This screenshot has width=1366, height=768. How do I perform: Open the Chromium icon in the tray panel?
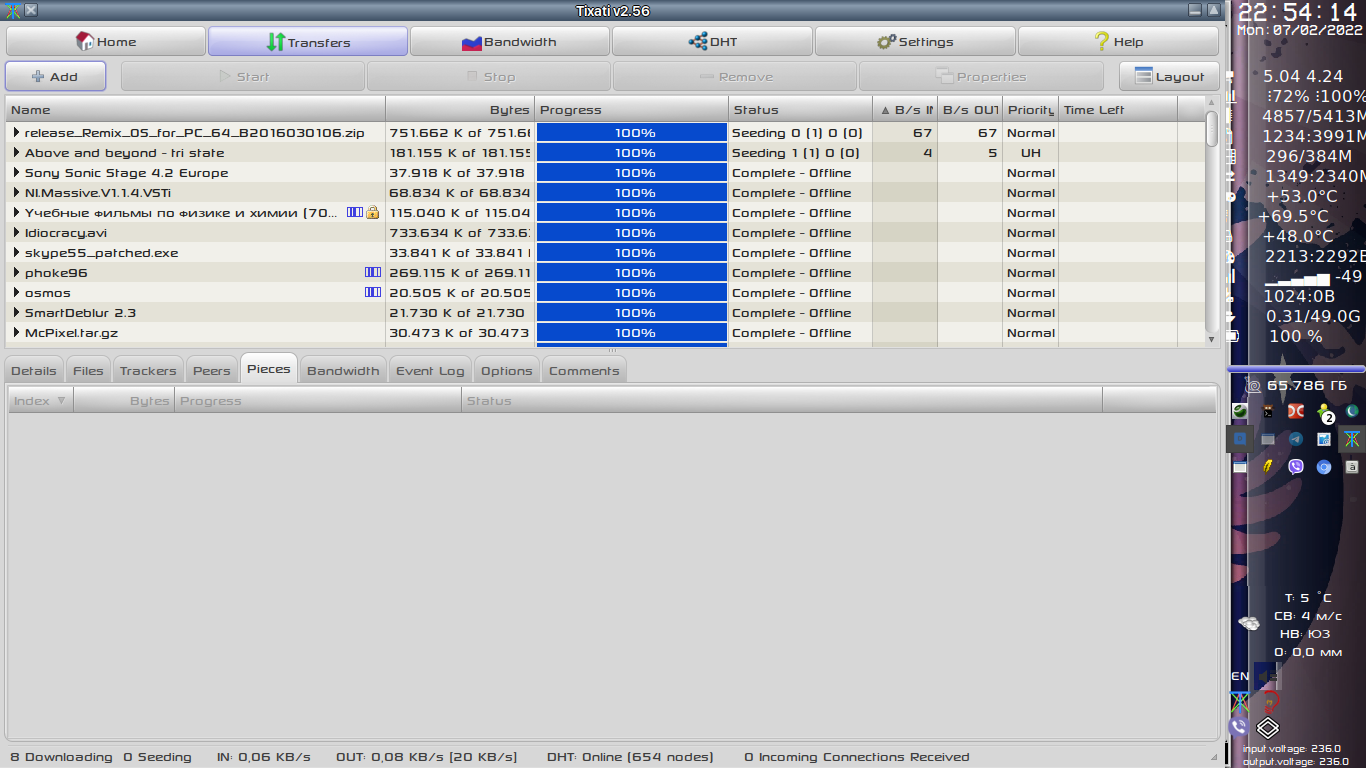[1324, 466]
